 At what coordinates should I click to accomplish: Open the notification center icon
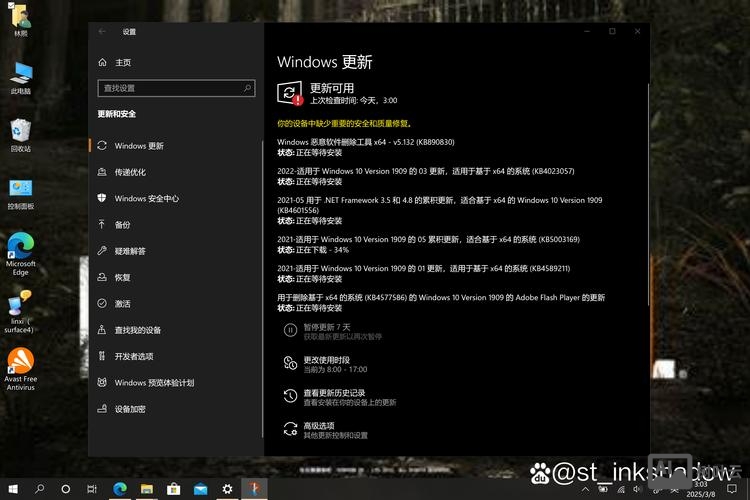732,489
